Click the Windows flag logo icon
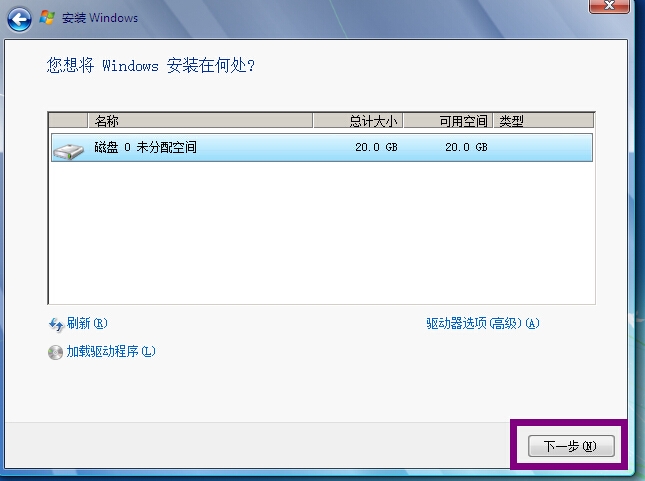 (x=47, y=18)
